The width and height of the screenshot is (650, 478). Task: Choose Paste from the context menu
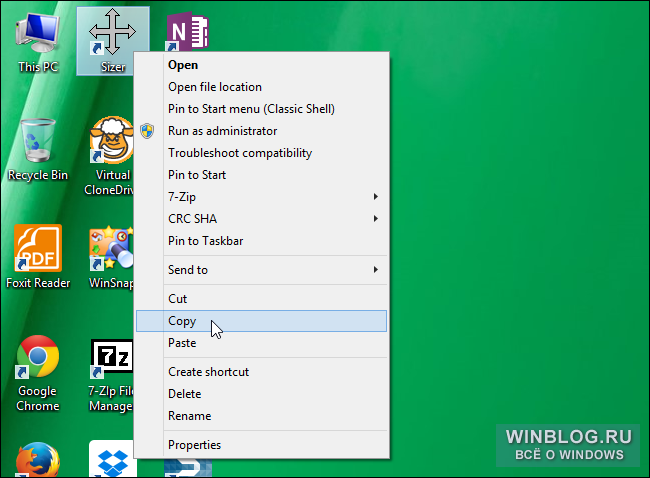pos(262,343)
